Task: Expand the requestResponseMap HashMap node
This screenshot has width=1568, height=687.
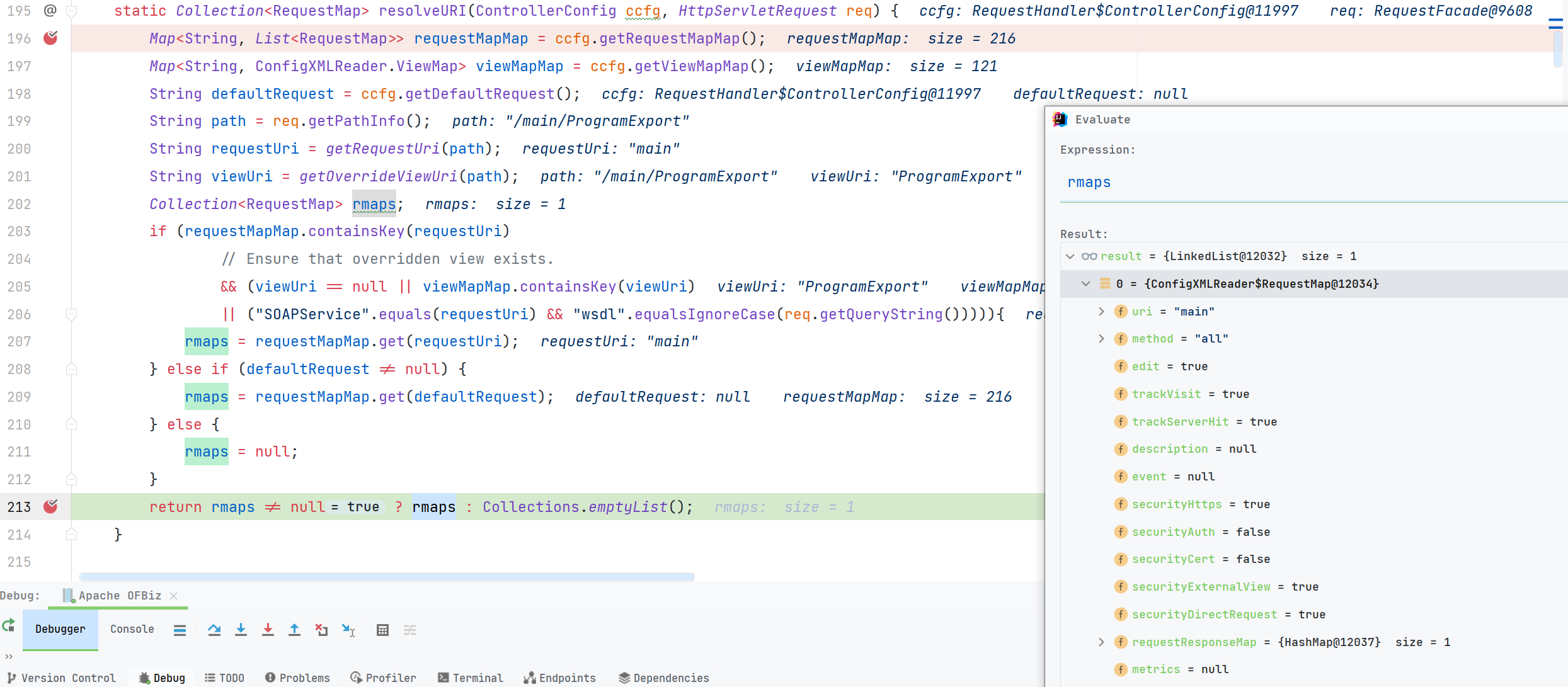Action: click(x=1101, y=642)
